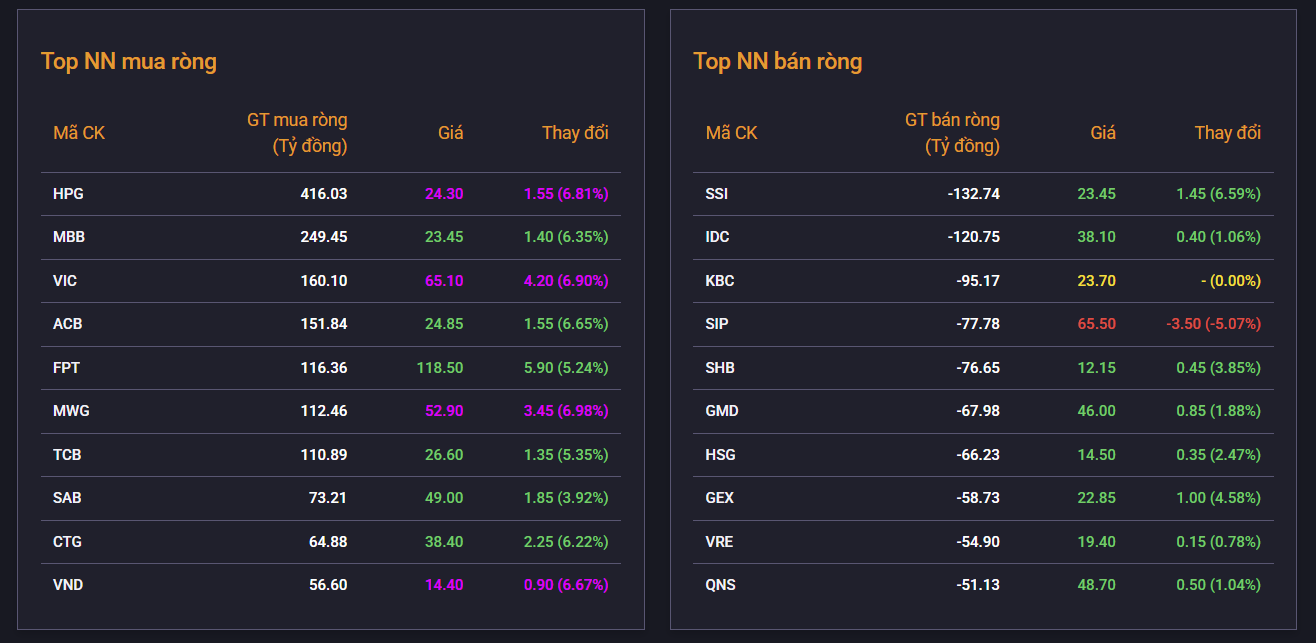Select the HSG stock code
Viewport: 1316px width, 643px height.
coord(720,455)
